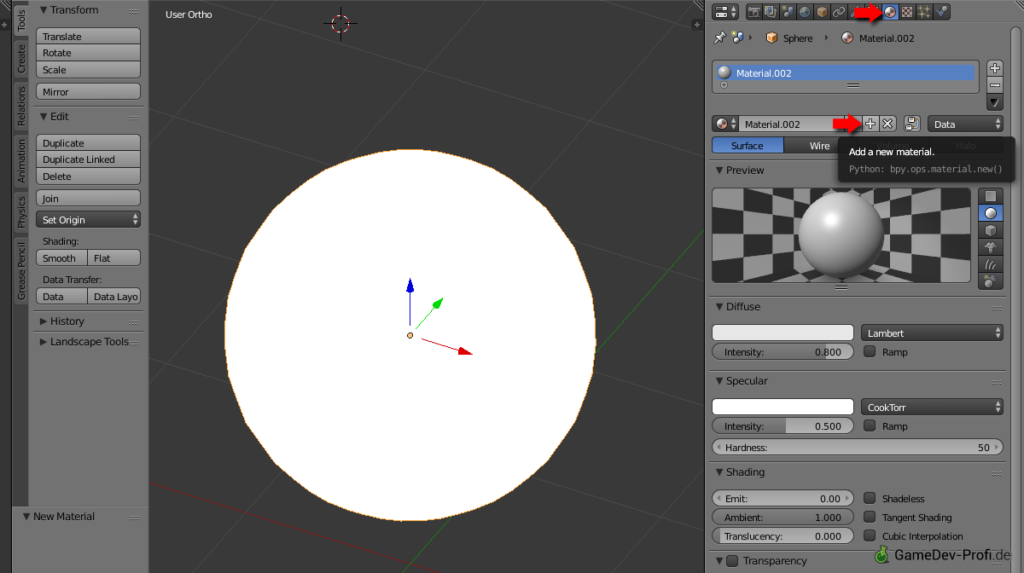Switch to Wire material type

[x=820, y=146]
